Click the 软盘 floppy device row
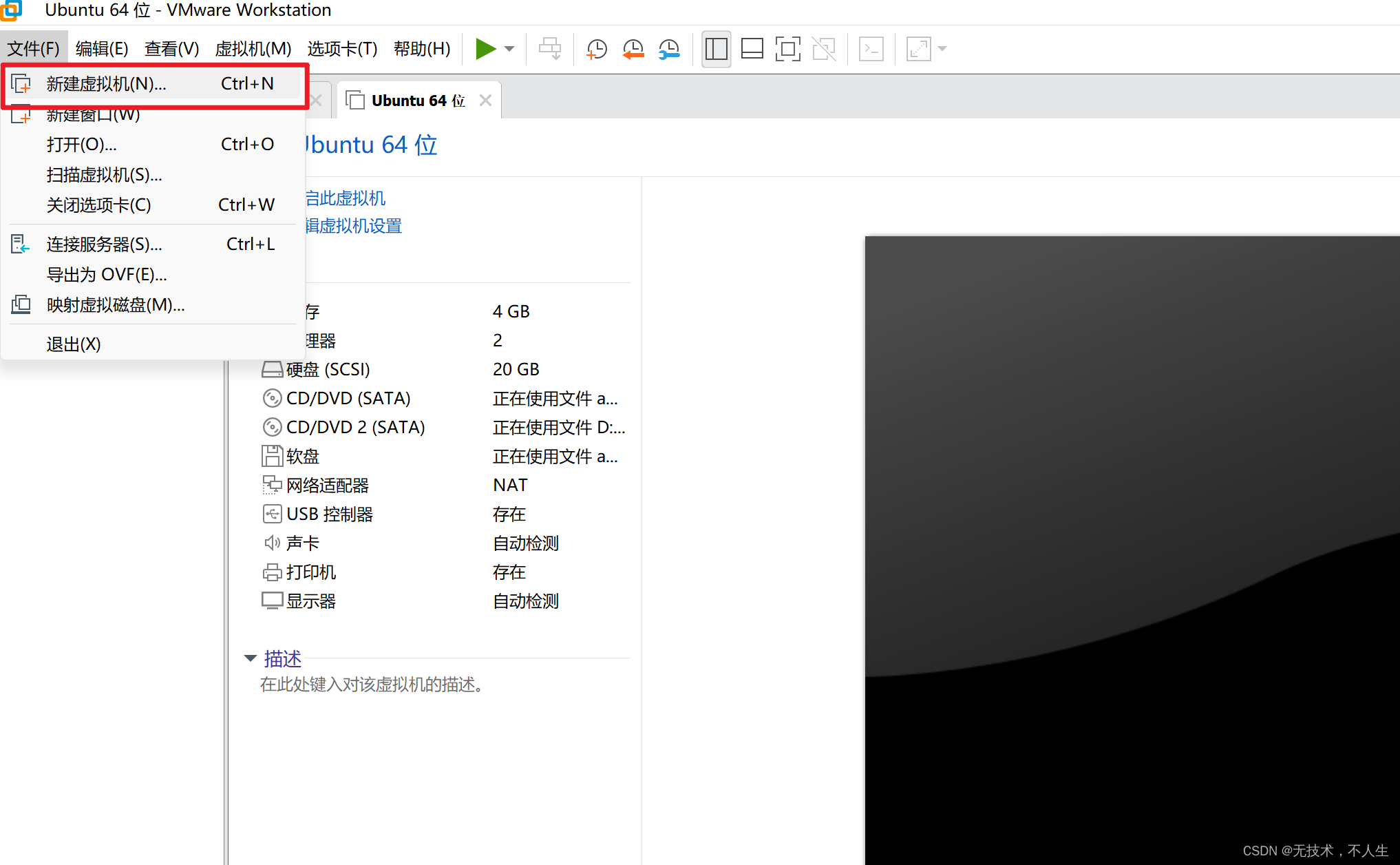The image size is (1400, 865). tap(444, 457)
